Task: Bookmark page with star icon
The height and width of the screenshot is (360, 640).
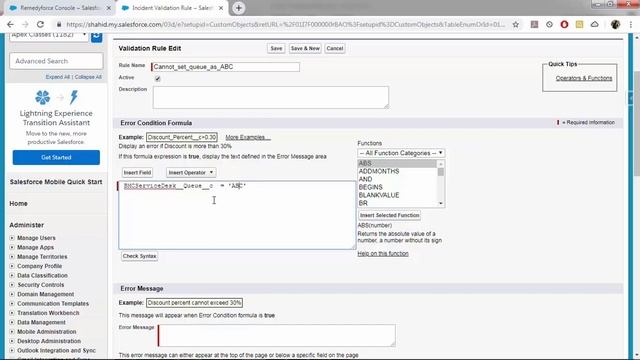Action: click(x=516, y=24)
